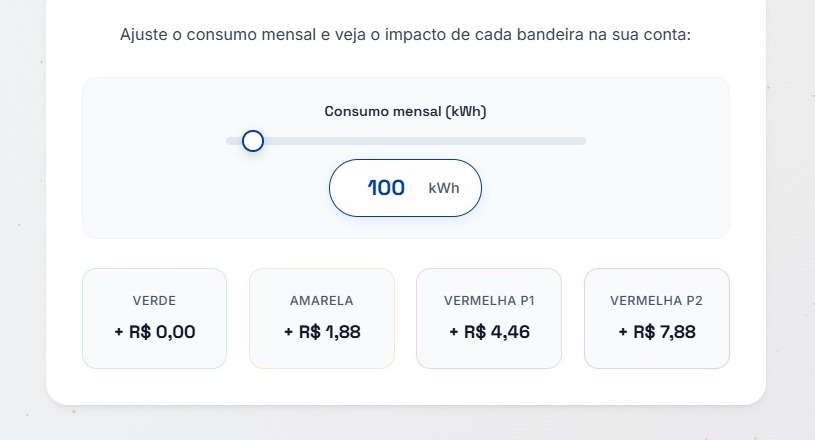815x440 pixels.
Task: Click the VERMELHA P1 title text
Action: [489, 300]
